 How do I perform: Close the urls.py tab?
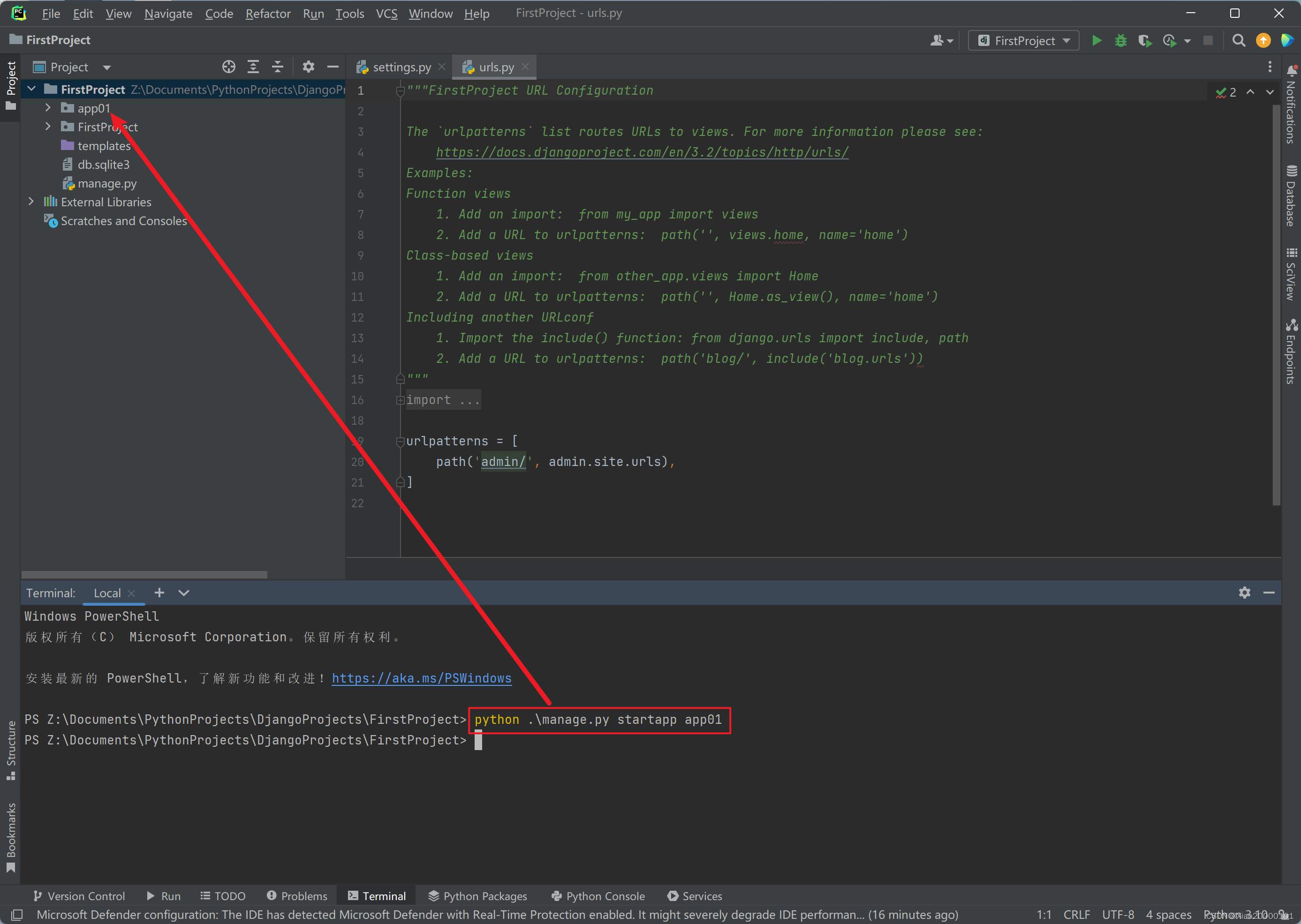(525, 67)
